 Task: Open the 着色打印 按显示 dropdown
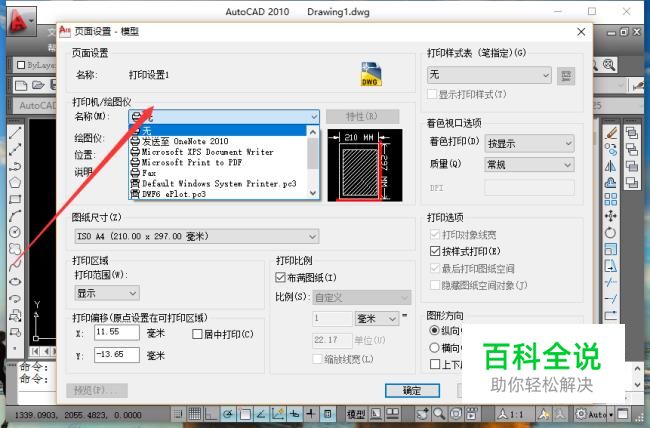tap(529, 143)
